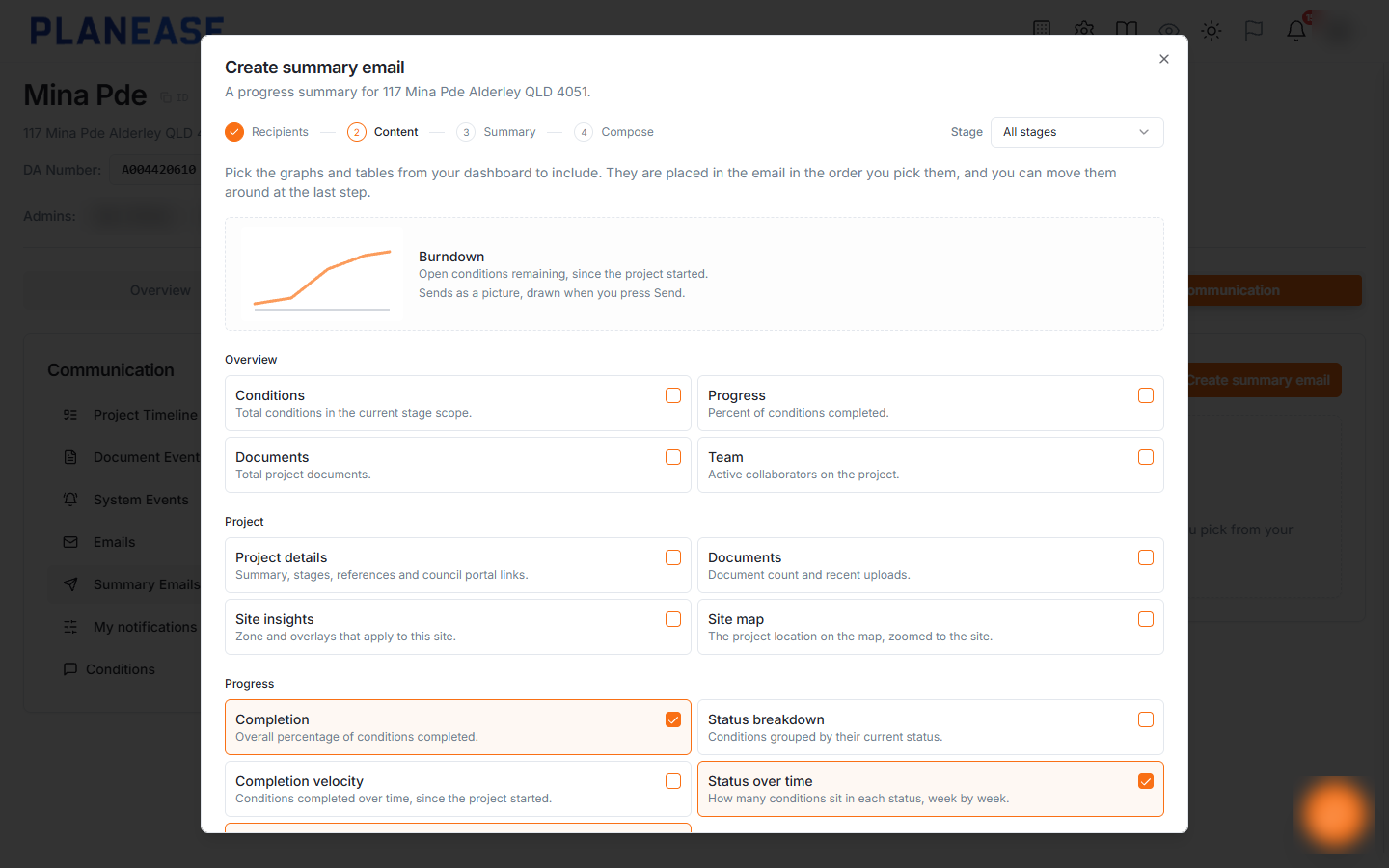
Task: Go back to the Recipients step
Action: point(267,132)
